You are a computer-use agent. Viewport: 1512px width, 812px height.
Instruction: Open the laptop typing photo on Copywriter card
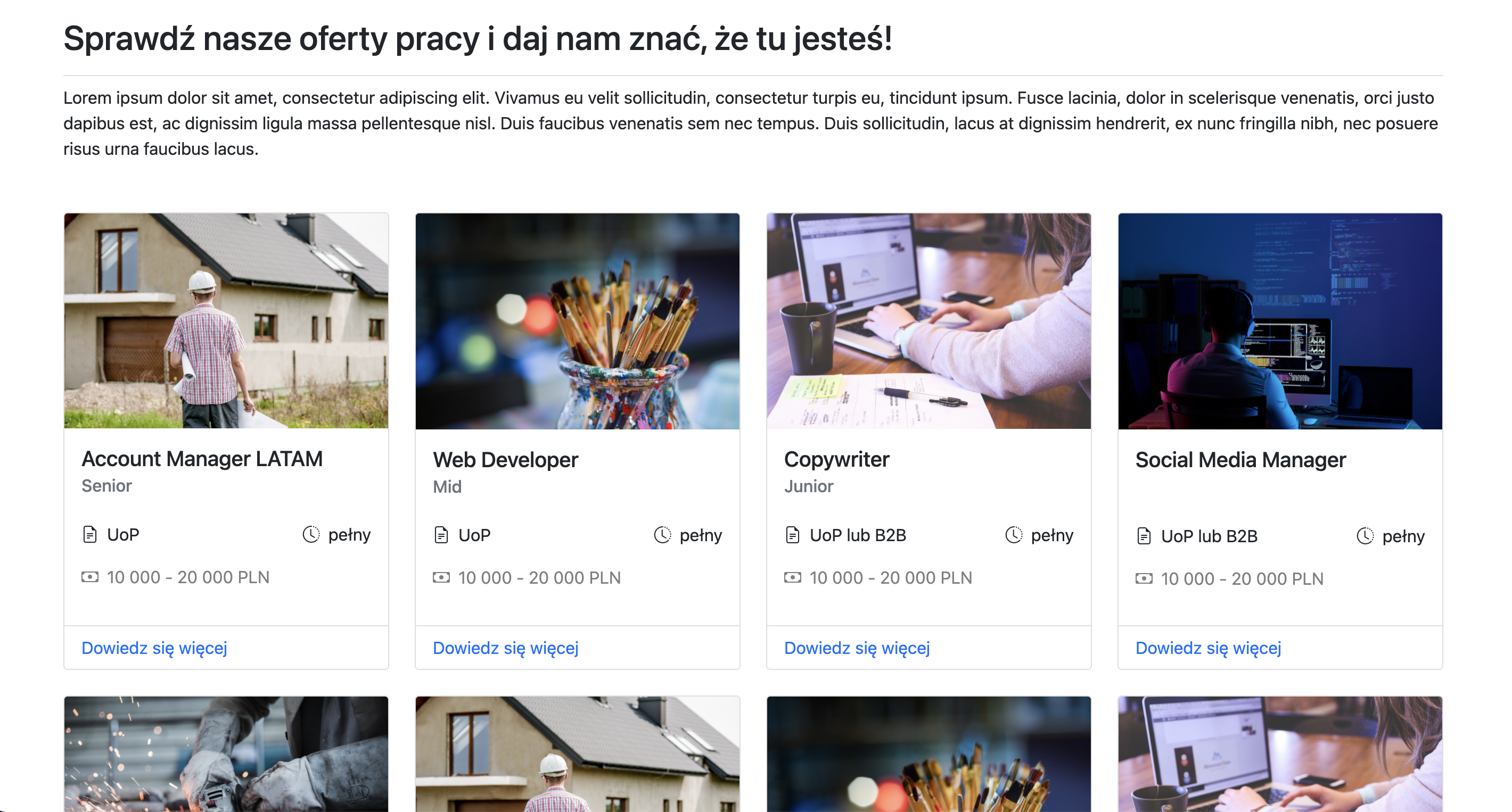pyautogui.click(x=929, y=321)
